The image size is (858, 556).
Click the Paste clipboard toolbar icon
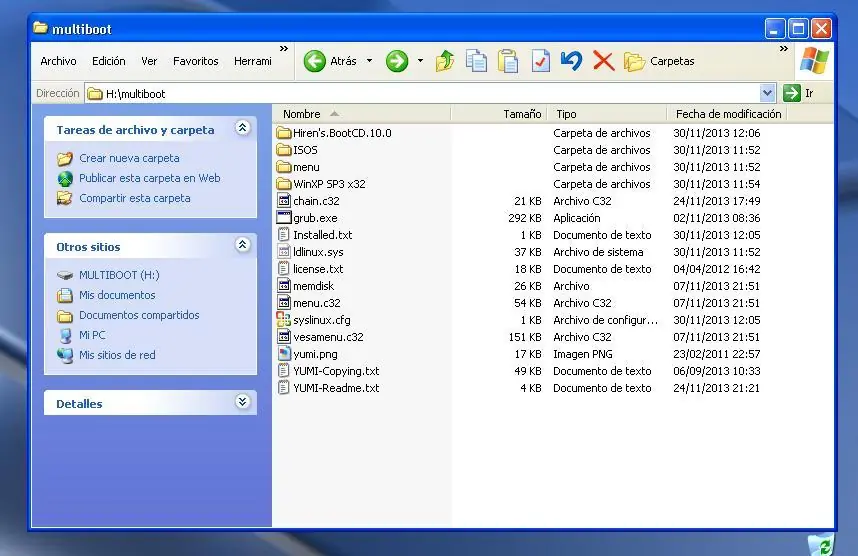click(x=508, y=61)
